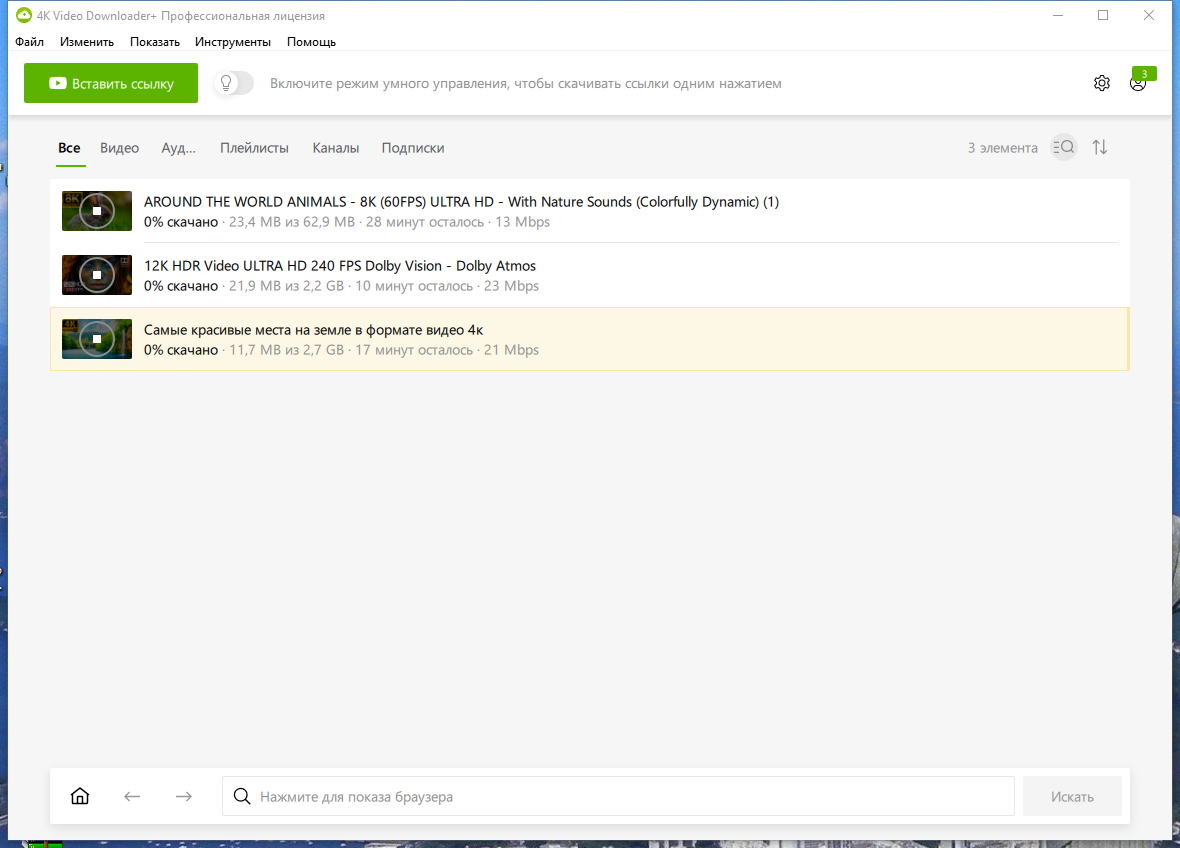Open the search-in-list filter icon
The width and height of the screenshot is (1180, 848).
1063,147
